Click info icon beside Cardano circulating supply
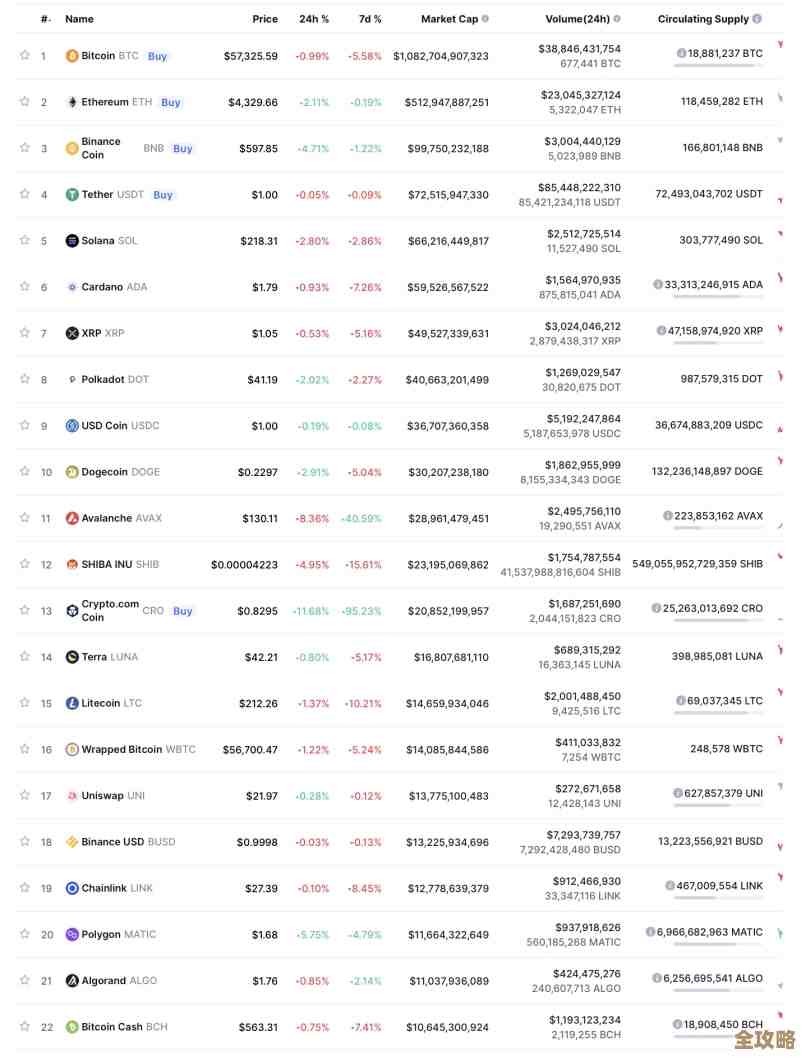This screenshot has width=801, height=1058. 658,285
